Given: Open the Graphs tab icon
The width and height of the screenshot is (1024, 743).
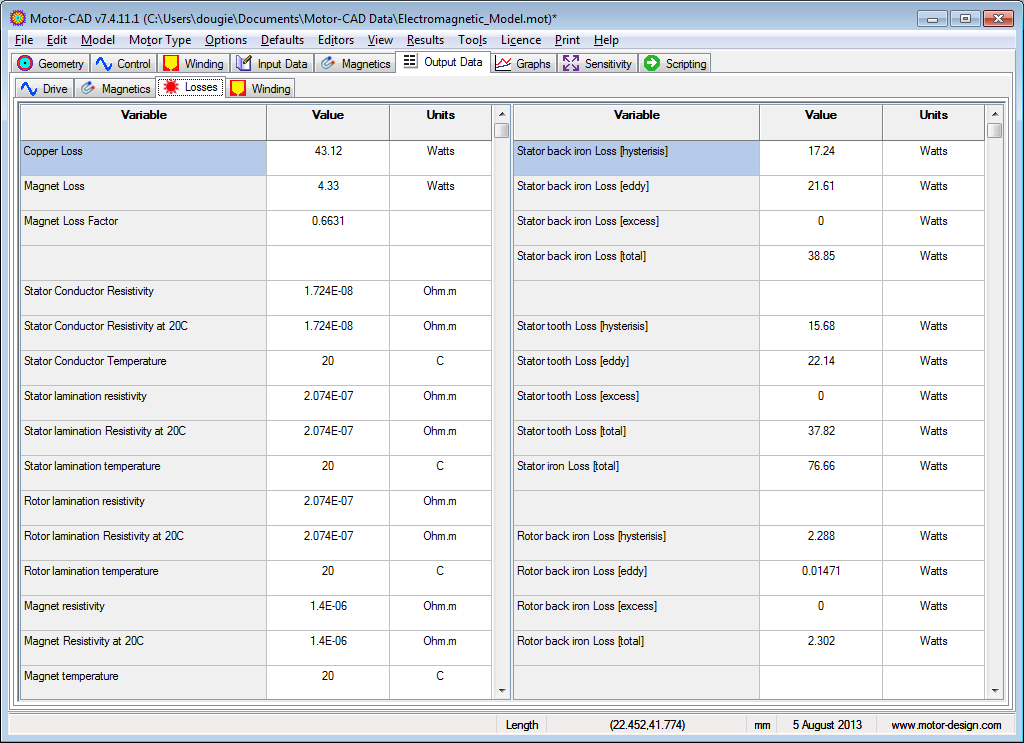Looking at the screenshot, I should tap(503, 64).
